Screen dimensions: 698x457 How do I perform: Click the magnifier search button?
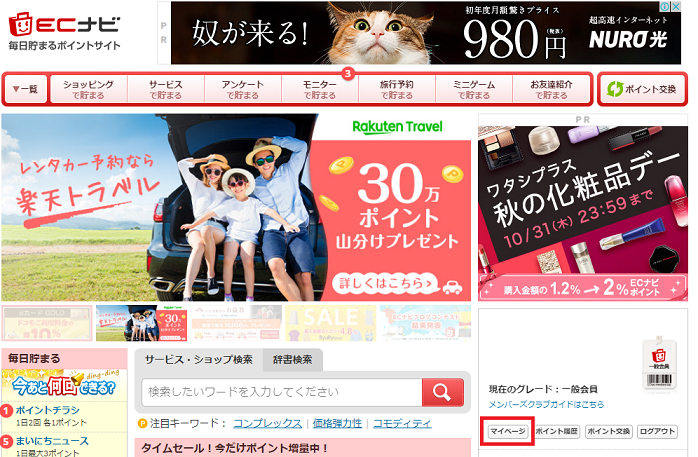coord(442,392)
